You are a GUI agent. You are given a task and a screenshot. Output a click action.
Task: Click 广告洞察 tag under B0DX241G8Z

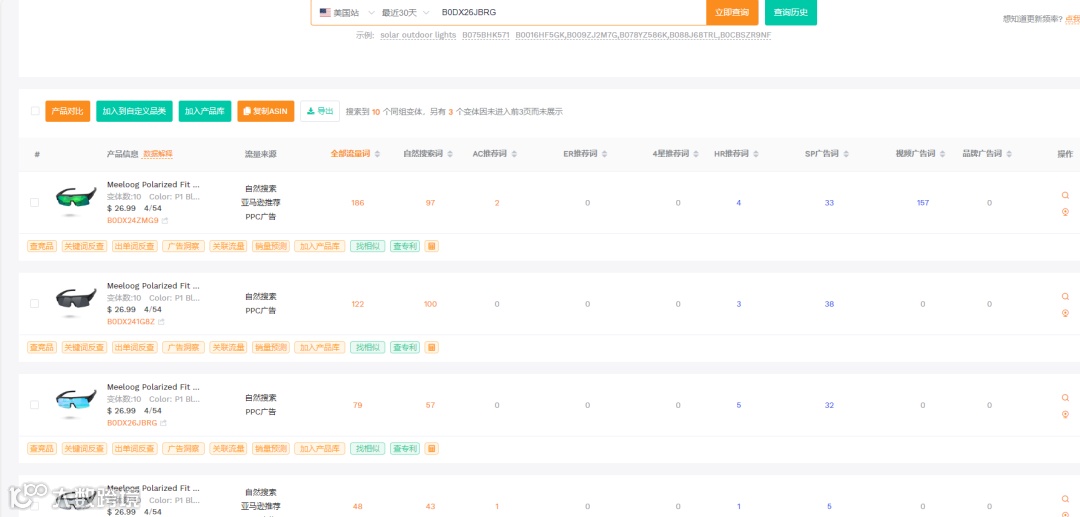click(x=184, y=347)
